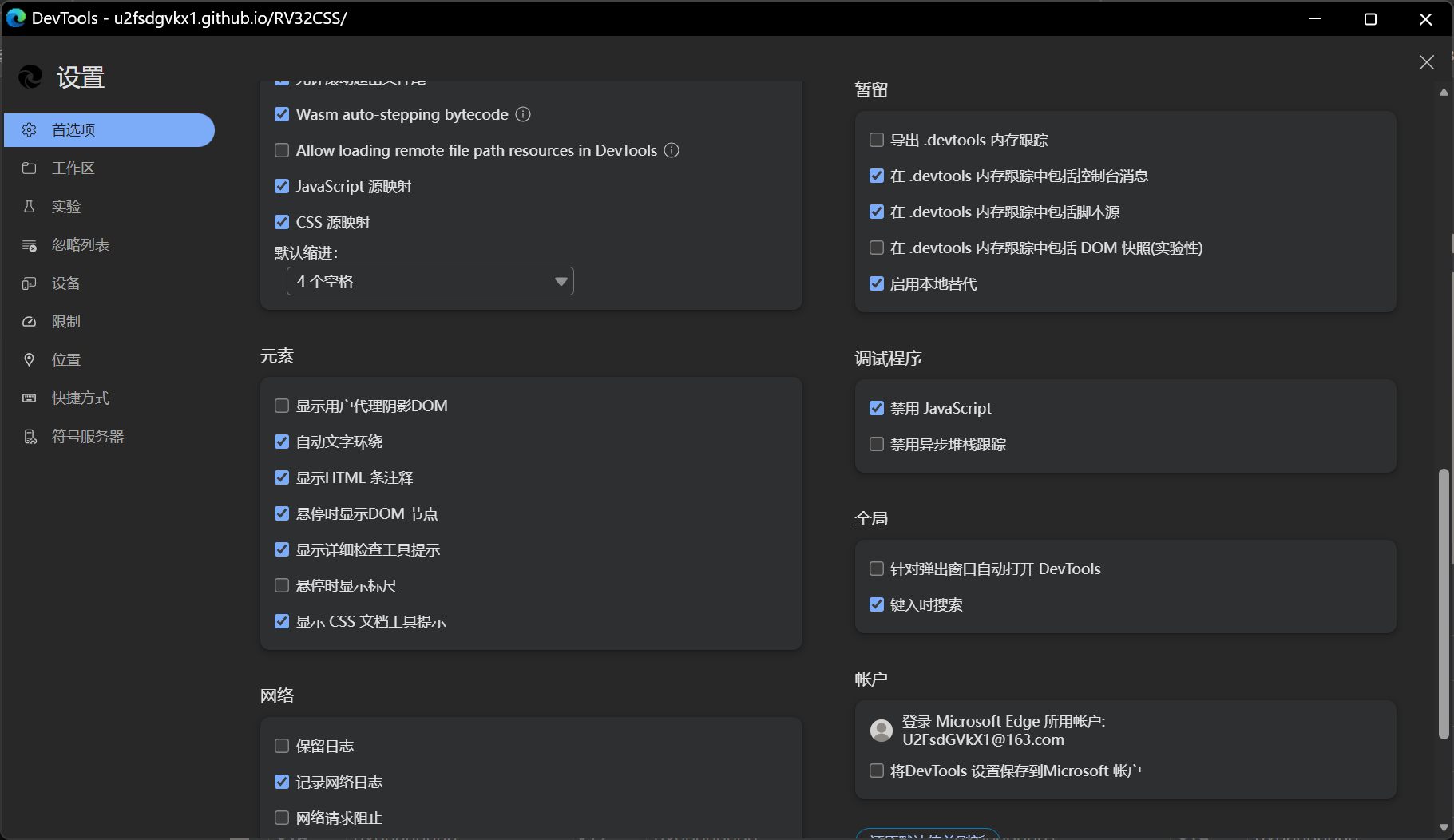This screenshot has height=840, width=1454.
Task: Toggle the 保留日志 checkbox
Action: pyautogui.click(x=282, y=746)
